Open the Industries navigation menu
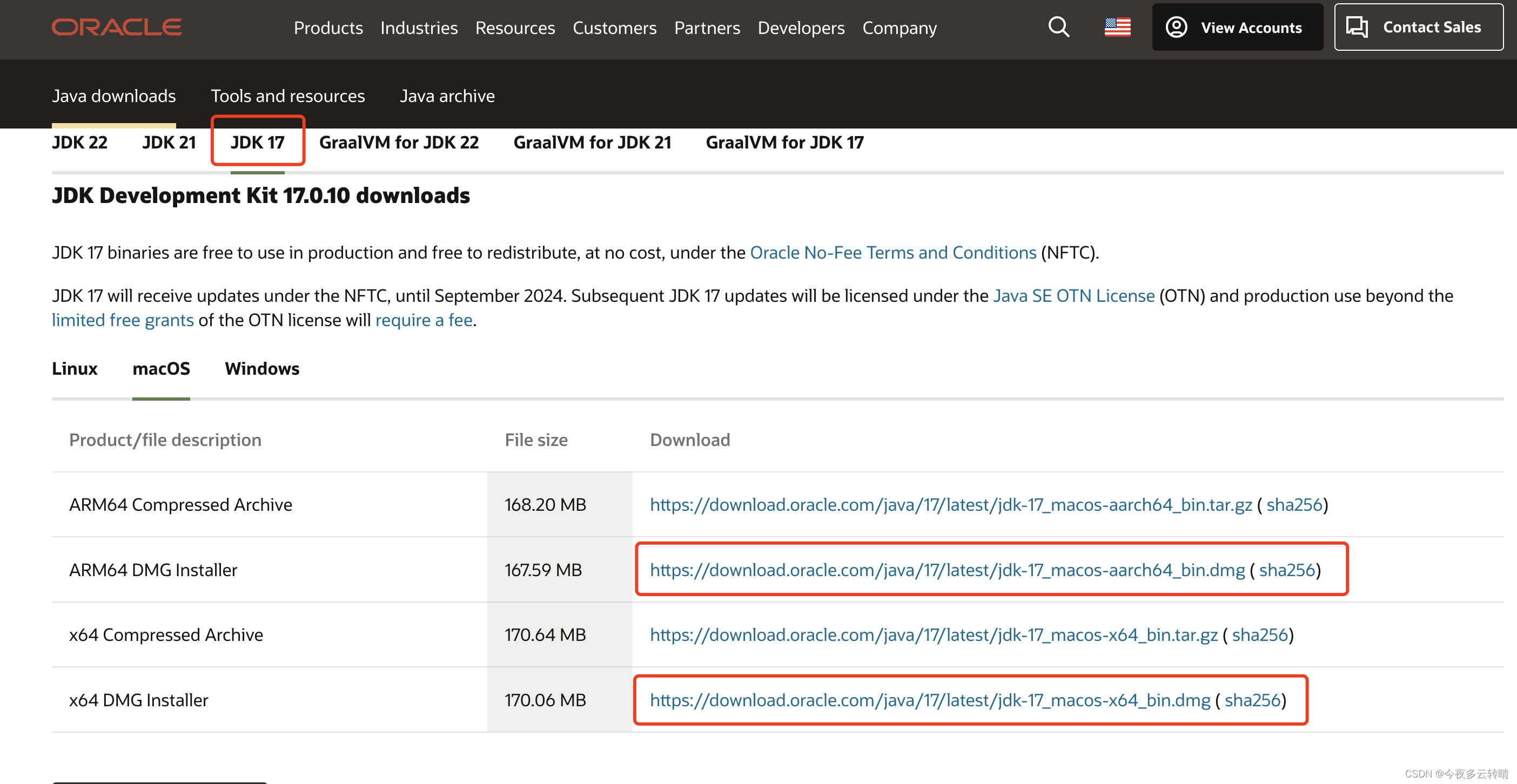 tap(419, 28)
